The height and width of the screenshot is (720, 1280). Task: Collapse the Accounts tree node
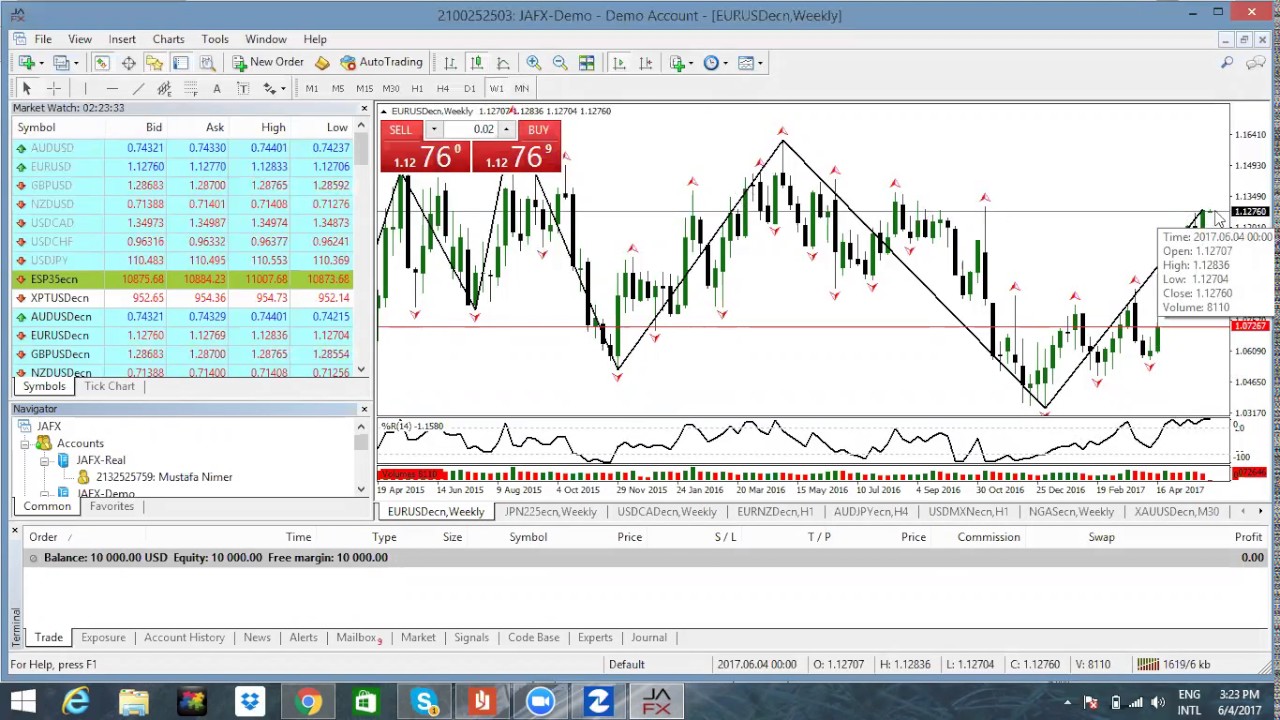click(x=25, y=443)
